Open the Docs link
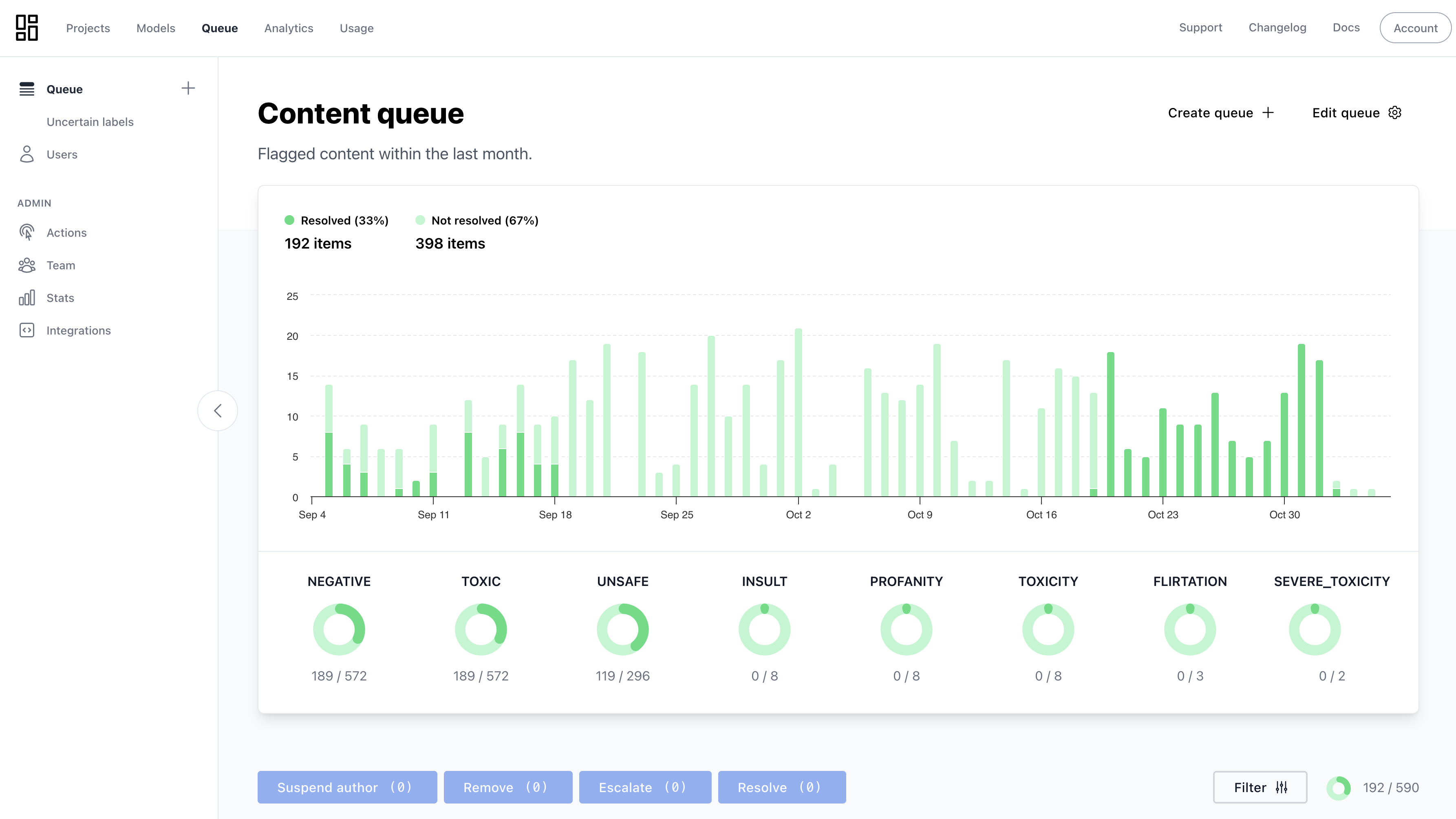 point(1346,28)
